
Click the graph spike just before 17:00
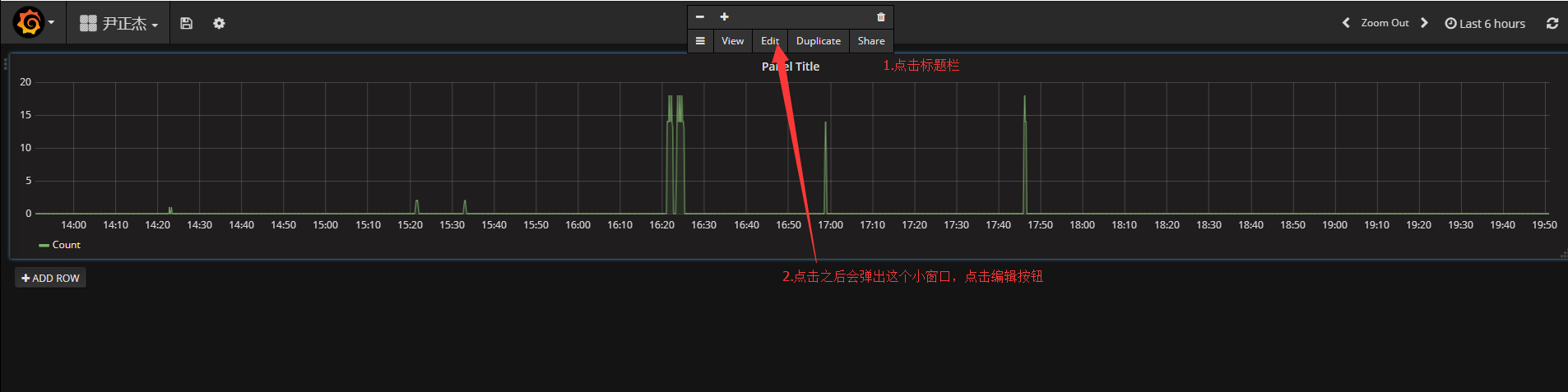click(x=825, y=168)
